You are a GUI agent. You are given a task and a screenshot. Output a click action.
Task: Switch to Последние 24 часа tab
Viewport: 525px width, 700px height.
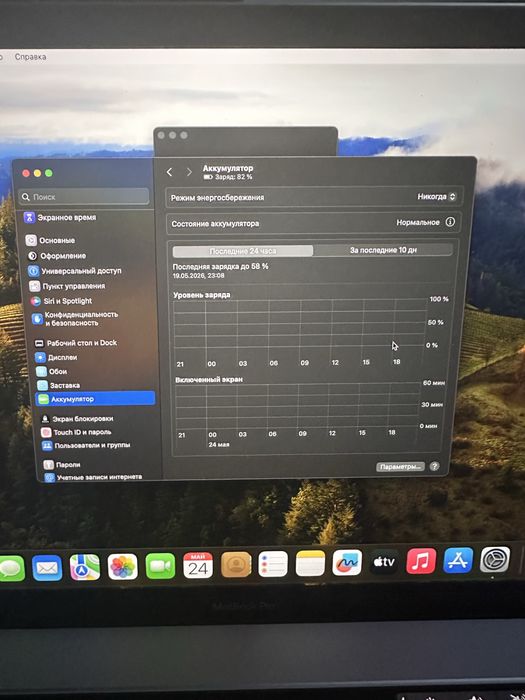[243, 251]
